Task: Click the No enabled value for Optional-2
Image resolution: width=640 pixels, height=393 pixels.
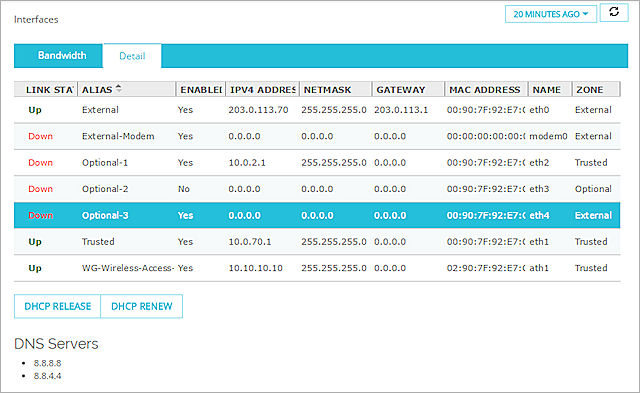Action: (184, 189)
